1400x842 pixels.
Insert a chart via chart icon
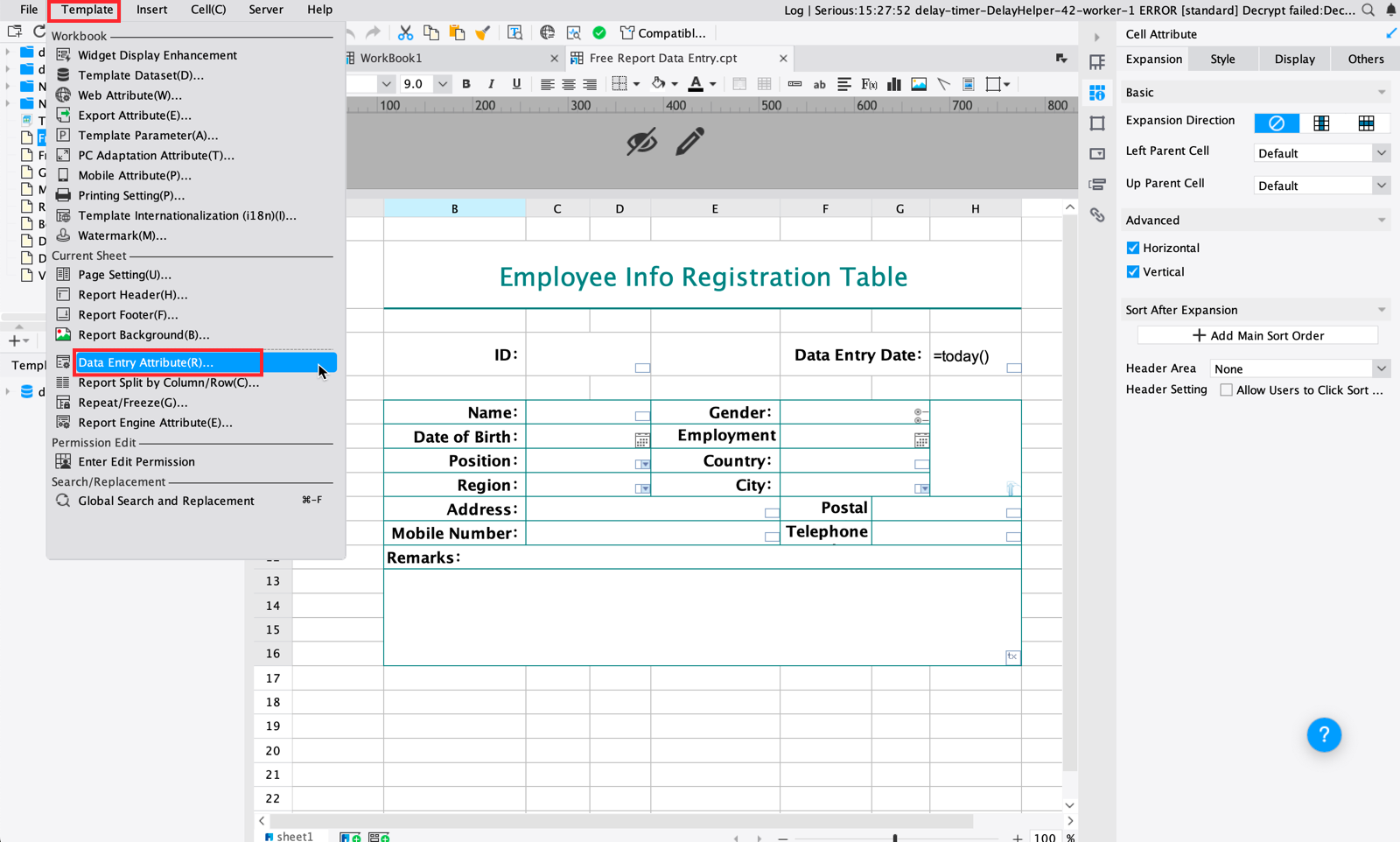pyautogui.click(x=894, y=84)
